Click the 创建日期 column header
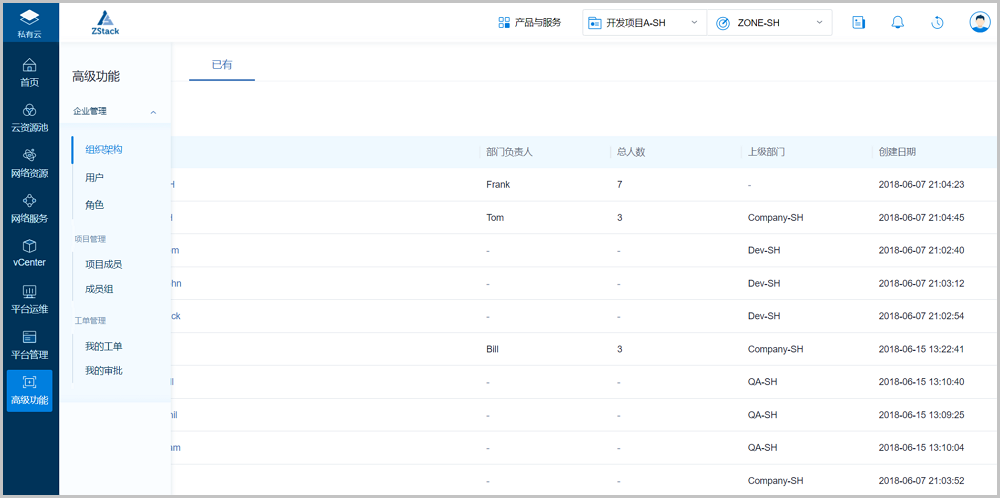Viewport: 1000px width, 498px height. [x=897, y=152]
